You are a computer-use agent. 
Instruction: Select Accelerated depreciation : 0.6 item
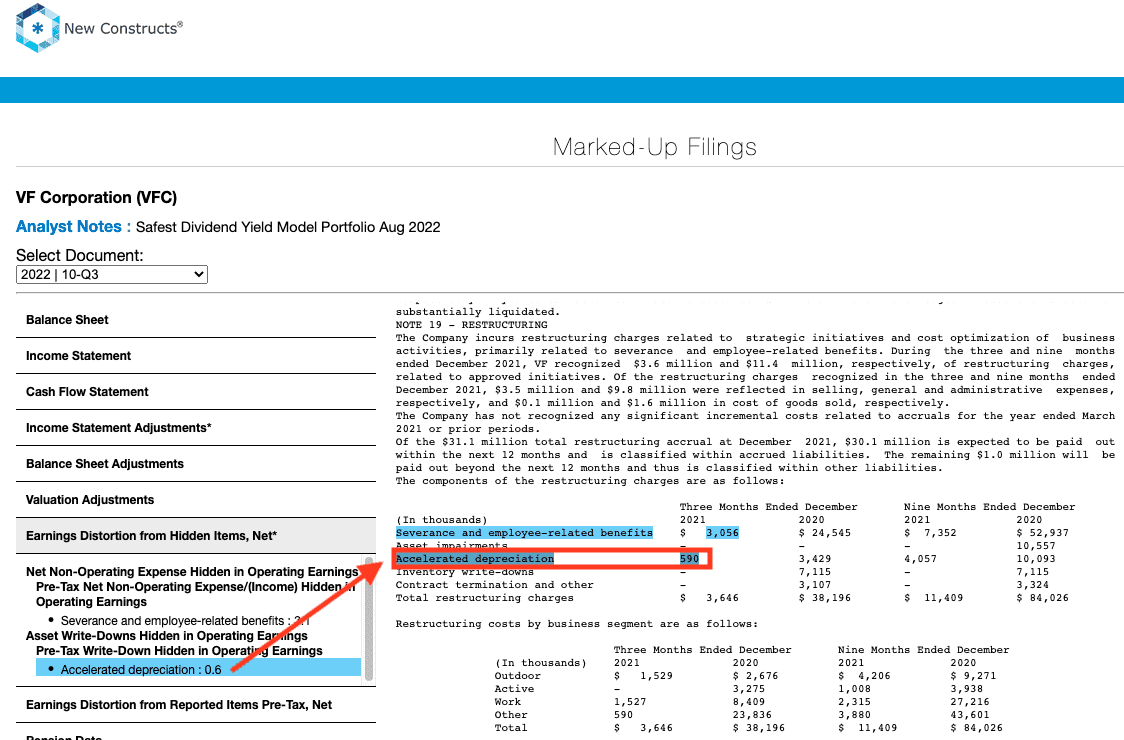click(199, 670)
